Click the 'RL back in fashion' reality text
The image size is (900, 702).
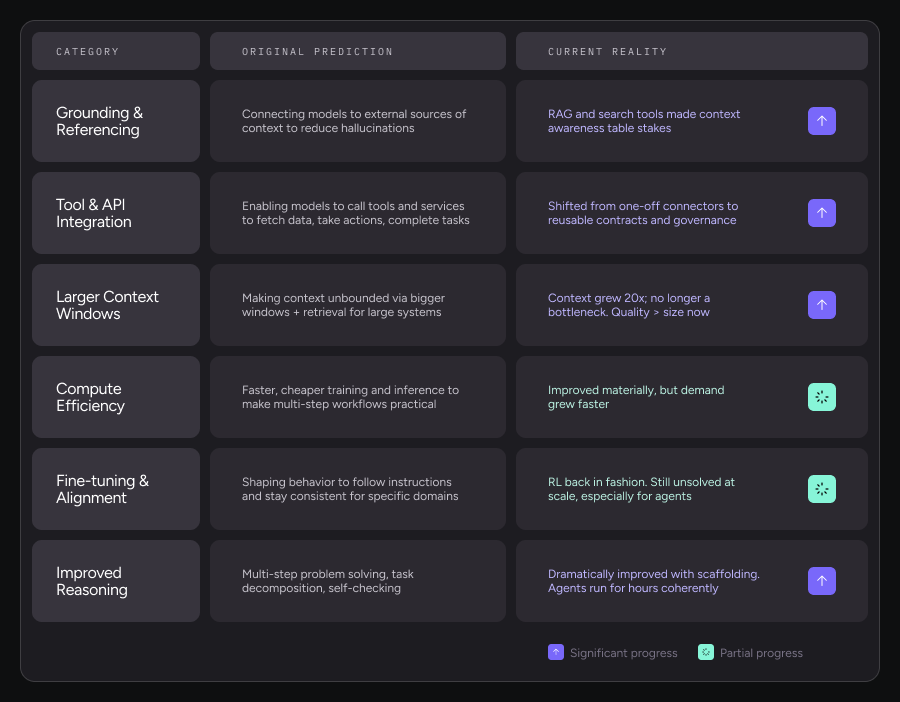point(641,489)
